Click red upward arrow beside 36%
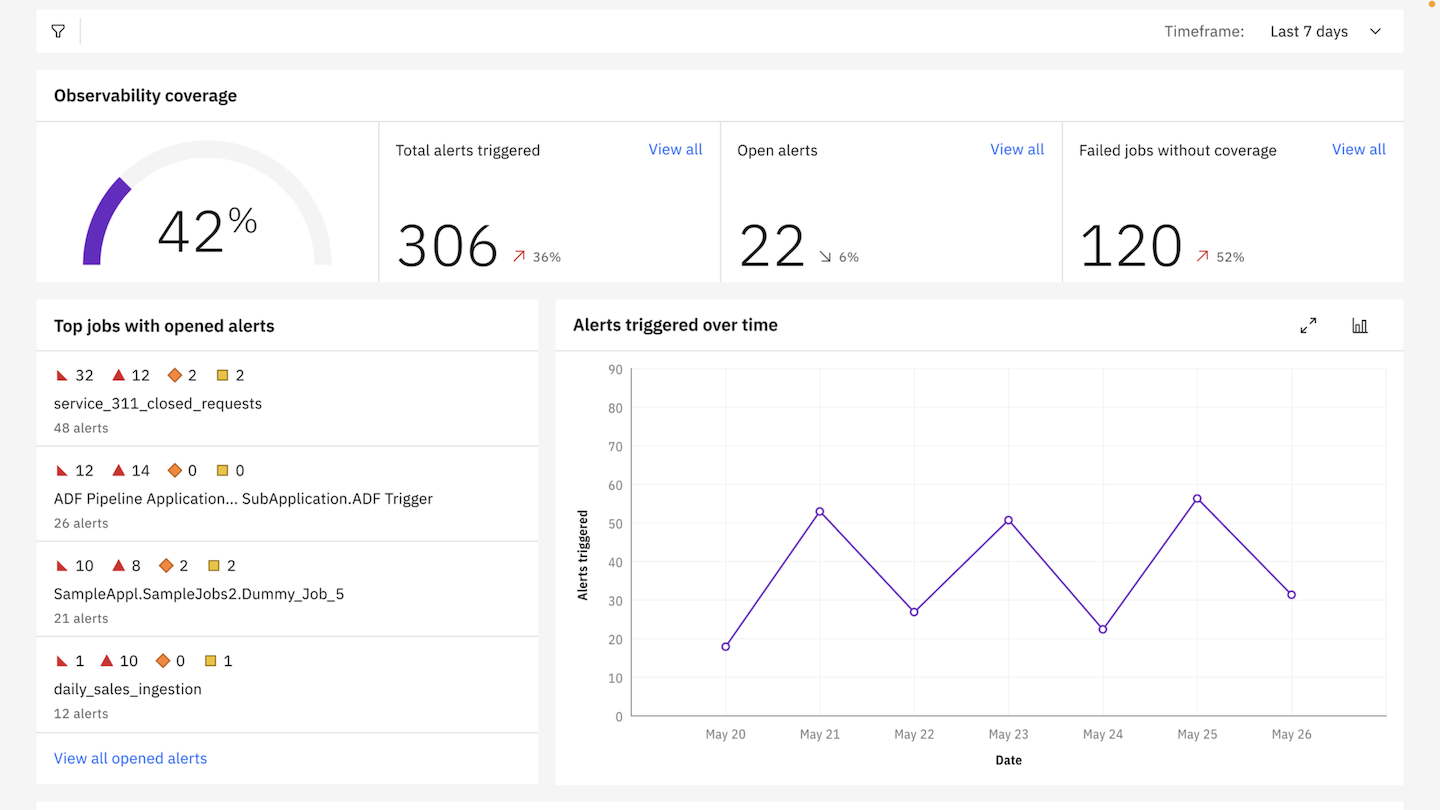1440x810 pixels. (x=518, y=257)
